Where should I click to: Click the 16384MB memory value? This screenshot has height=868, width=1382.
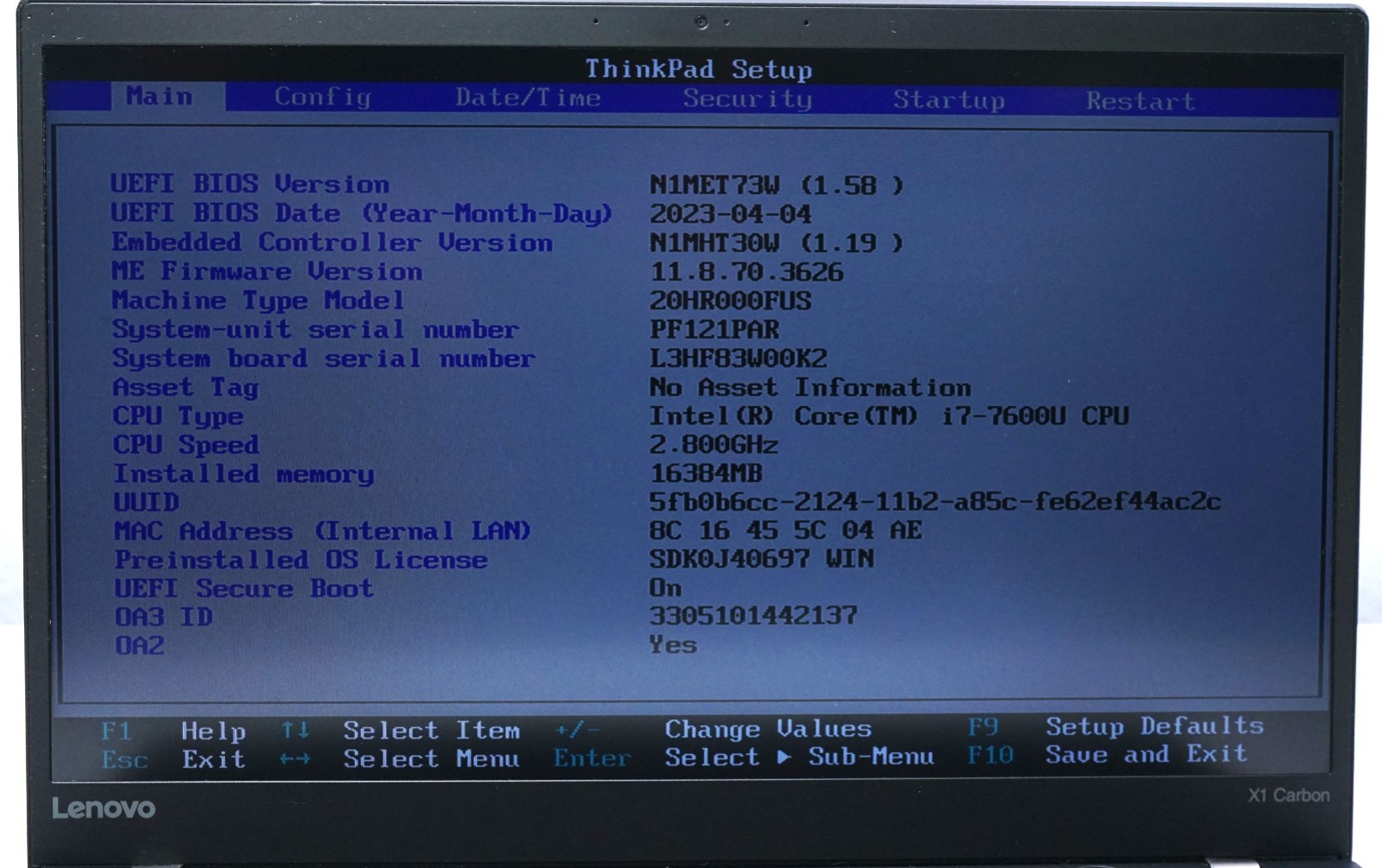707,473
